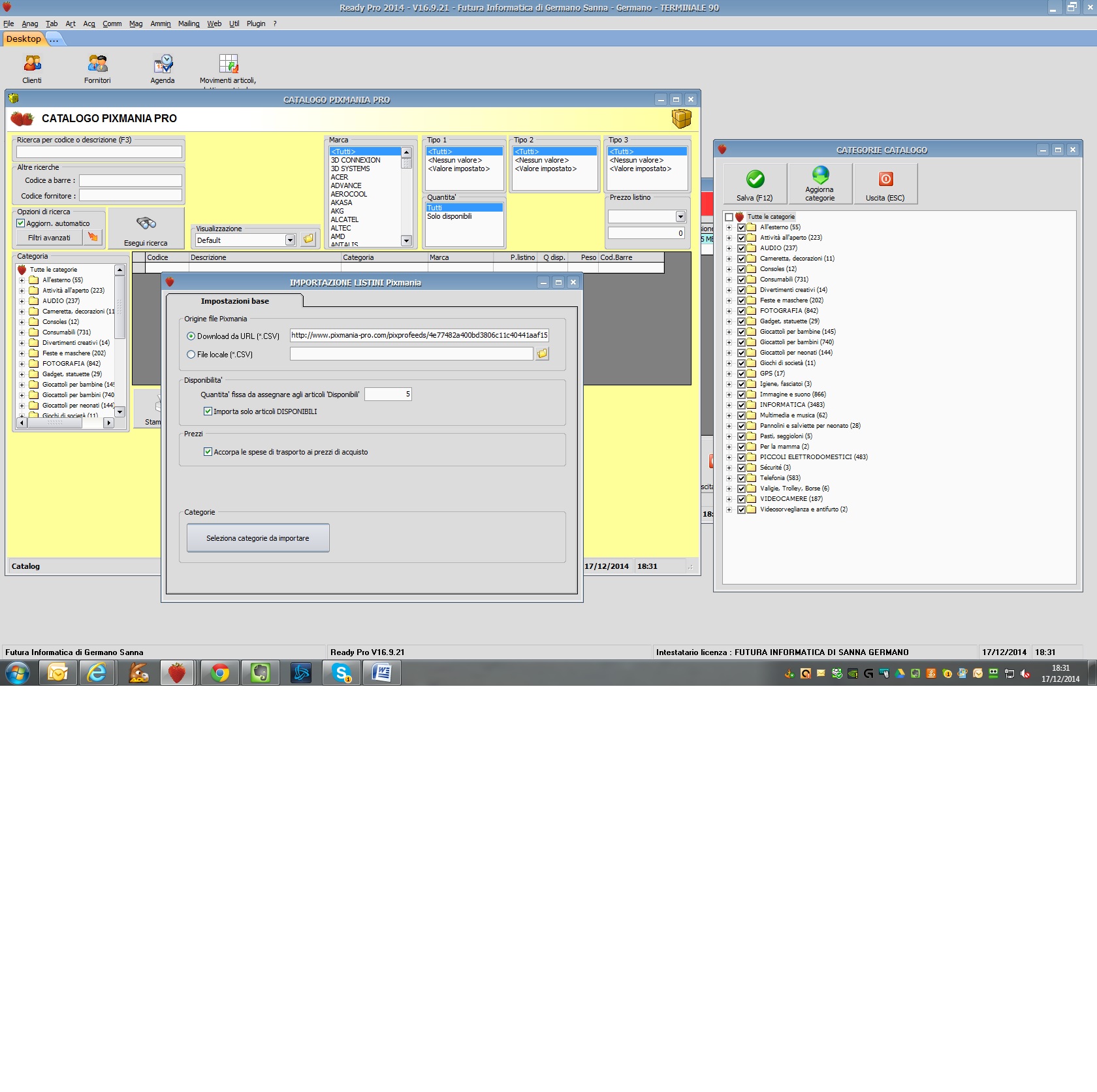1097x1092 pixels.
Task: Expand AUDIO (237) in left Categoria tree
Action: pos(22,301)
